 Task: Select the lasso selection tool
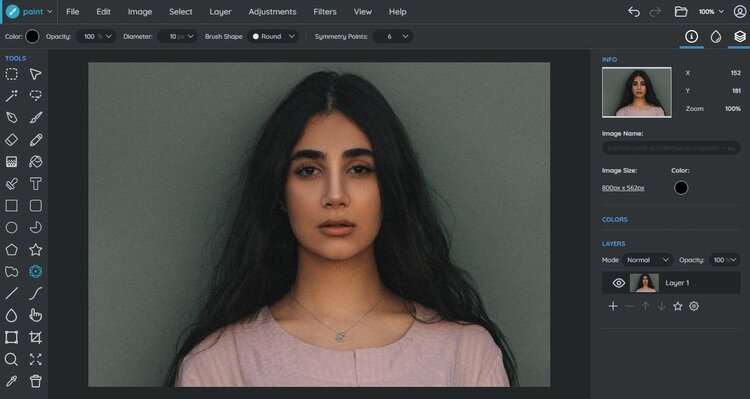35,96
